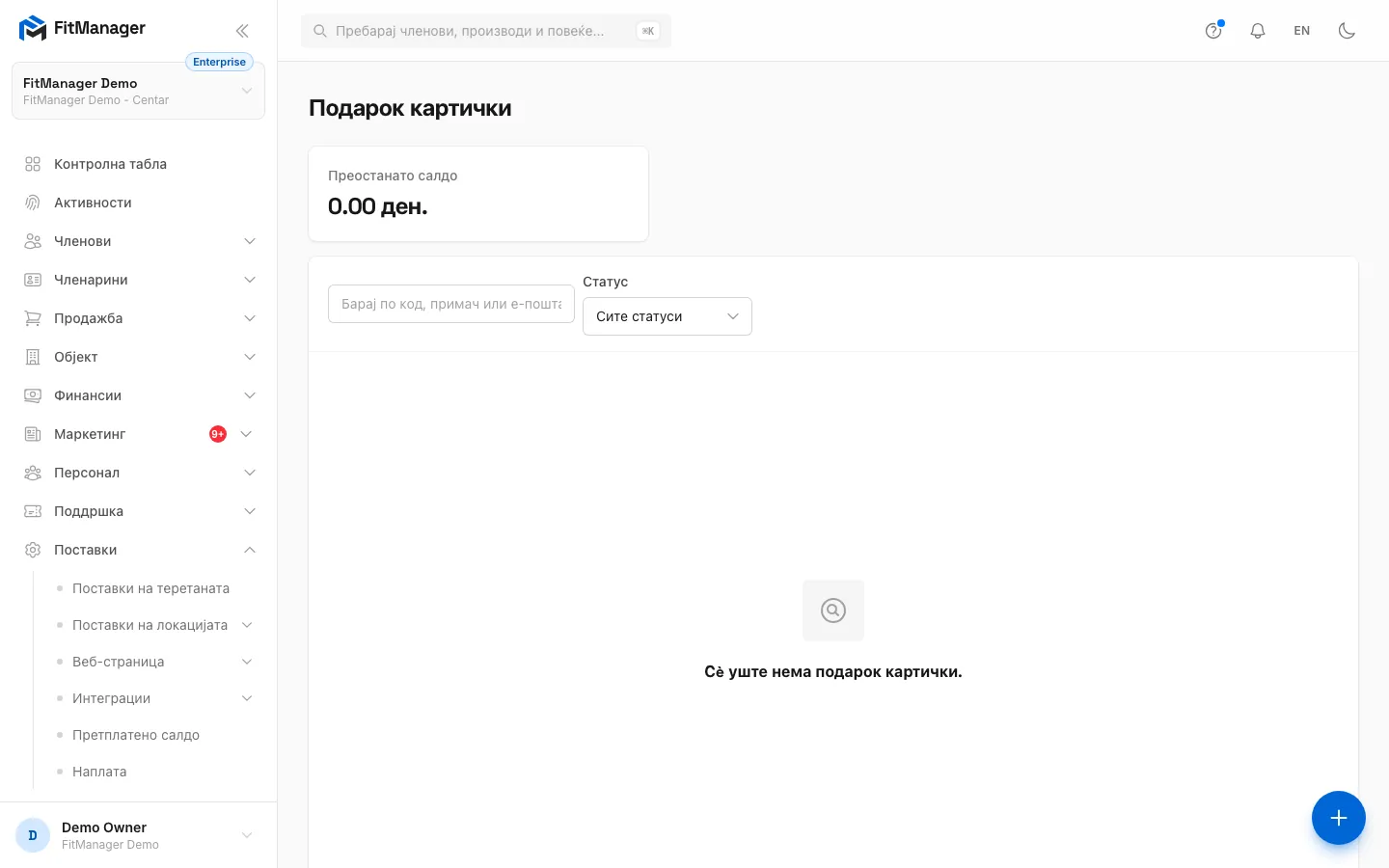Click the Demo Owner avatar

[33, 835]
